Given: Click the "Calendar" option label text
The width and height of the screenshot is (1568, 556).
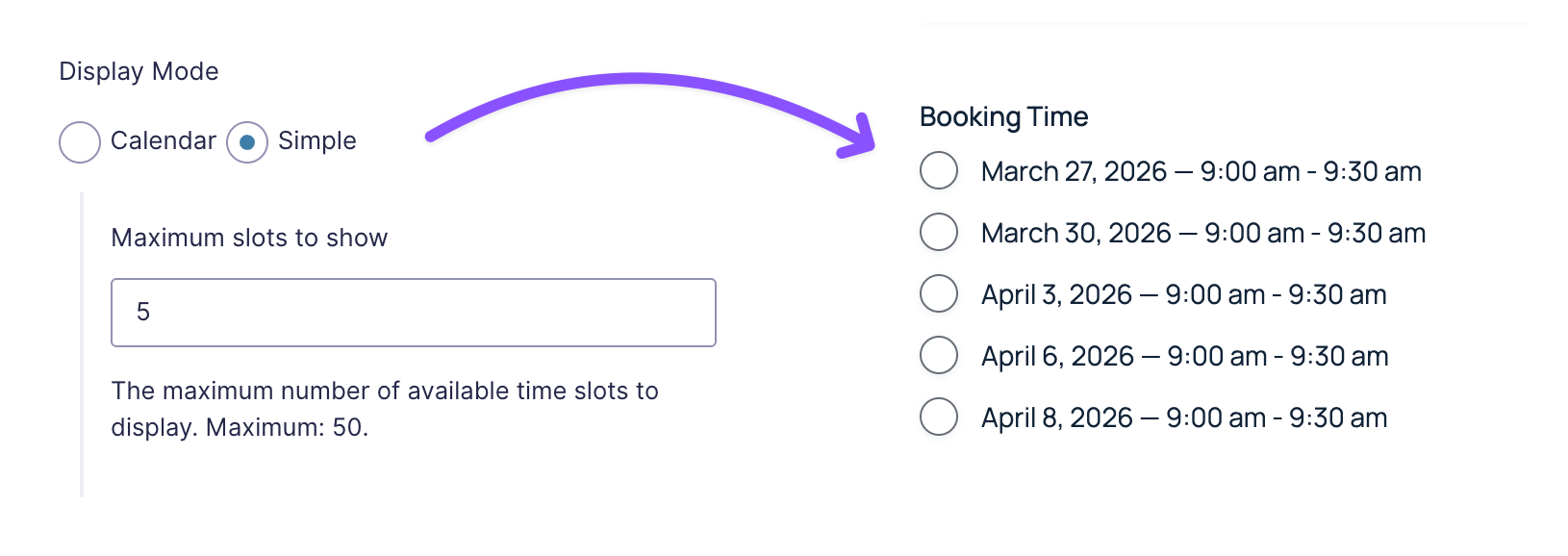Looking at the screenshot, I should pyautogui.click(x=164, y=140).
